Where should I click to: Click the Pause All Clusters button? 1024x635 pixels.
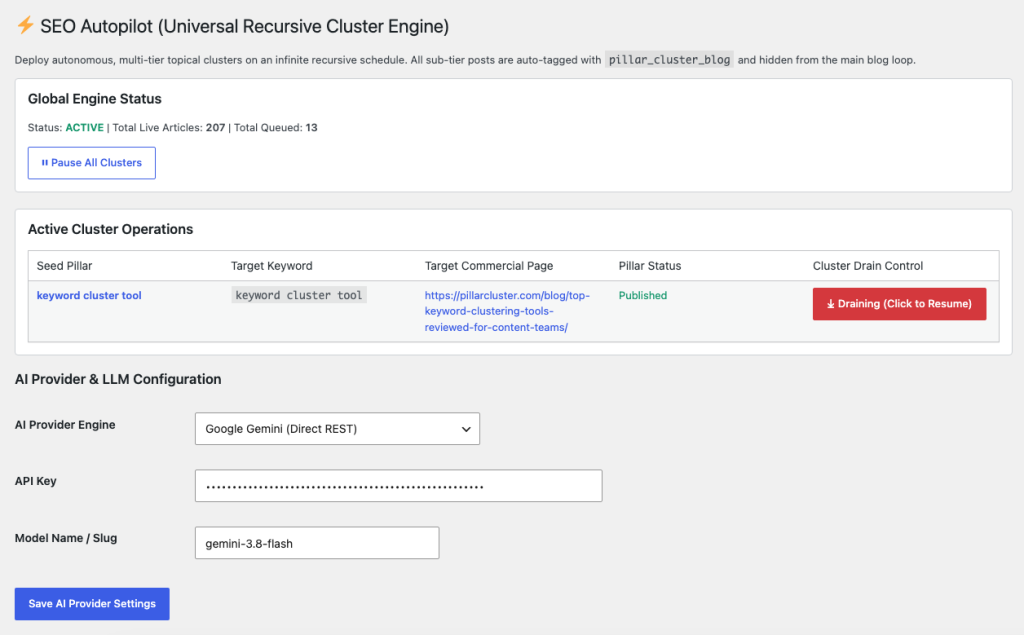pos(91,163)
